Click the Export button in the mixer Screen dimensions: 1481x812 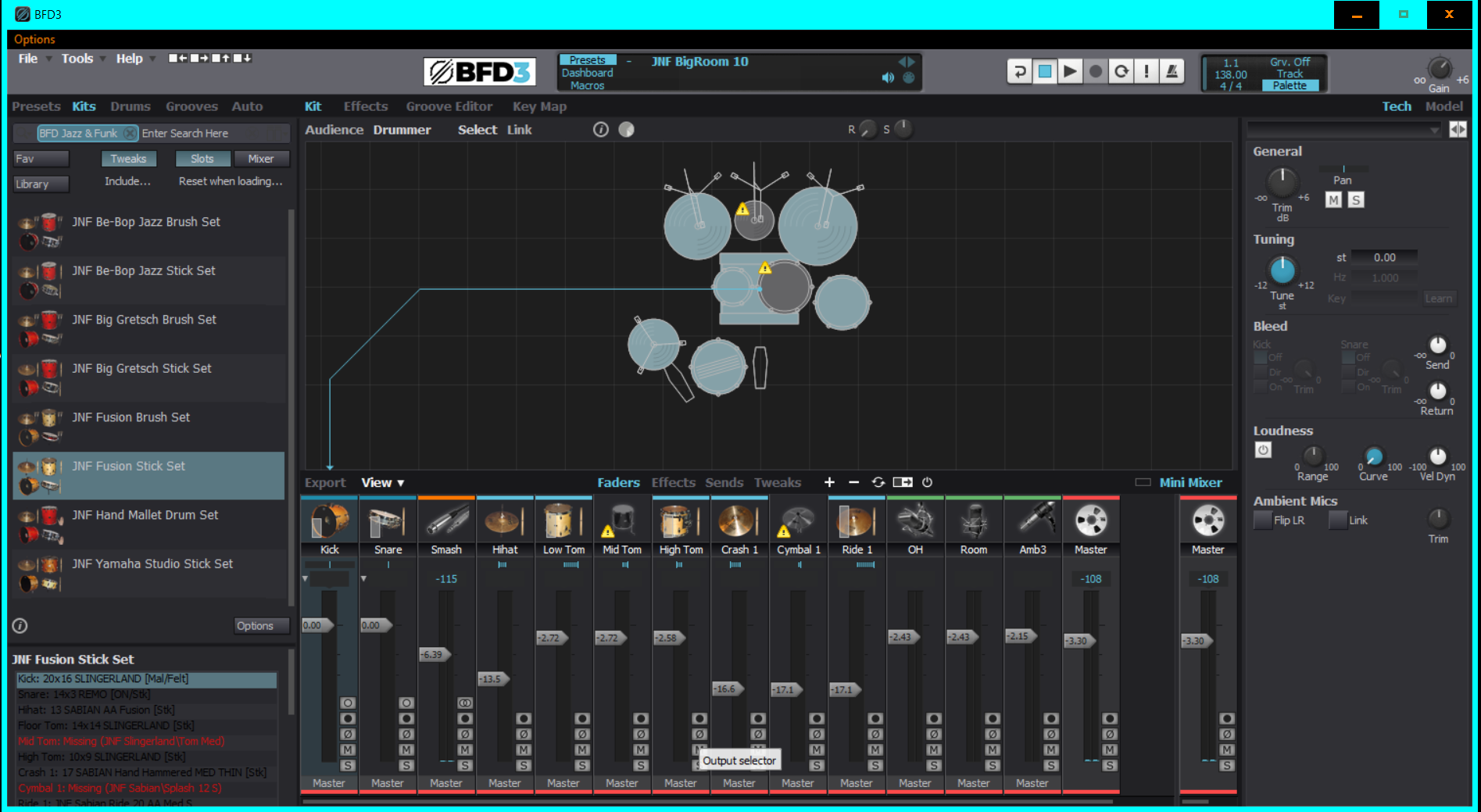[325, 482]
